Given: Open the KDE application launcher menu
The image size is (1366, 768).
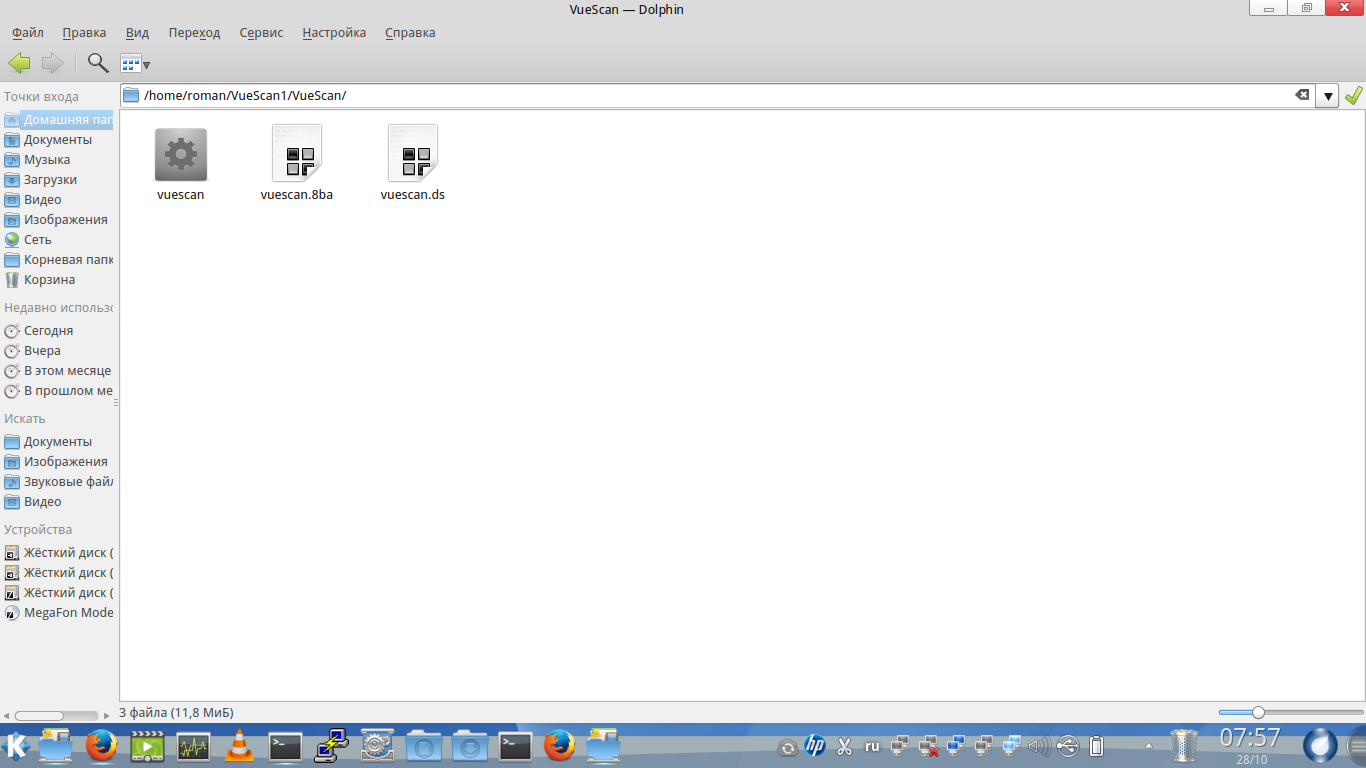Looking at the screenshot, I should pyautogui.click(x=16, y=746).
